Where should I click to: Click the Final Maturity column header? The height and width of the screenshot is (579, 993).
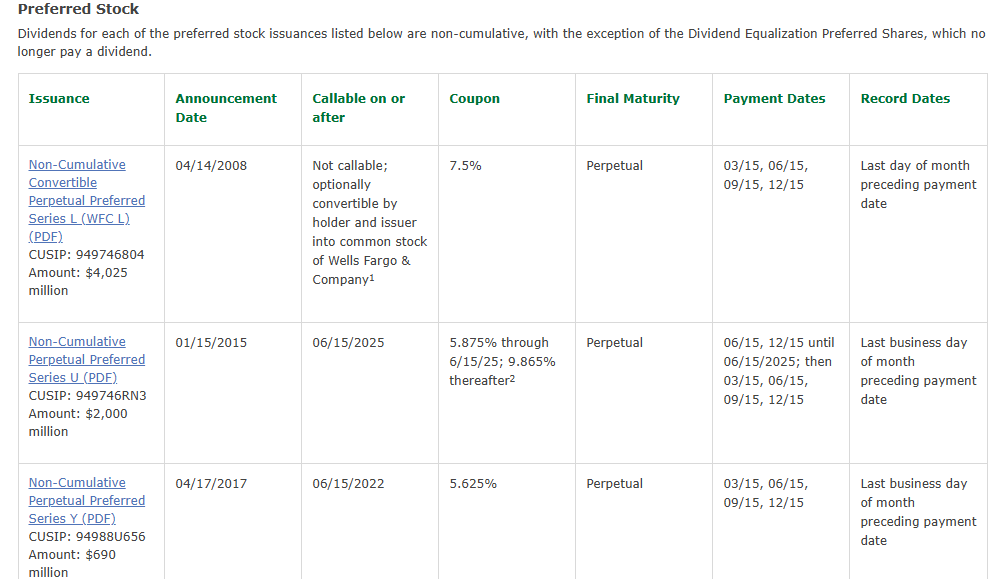[x=633, y=99]
